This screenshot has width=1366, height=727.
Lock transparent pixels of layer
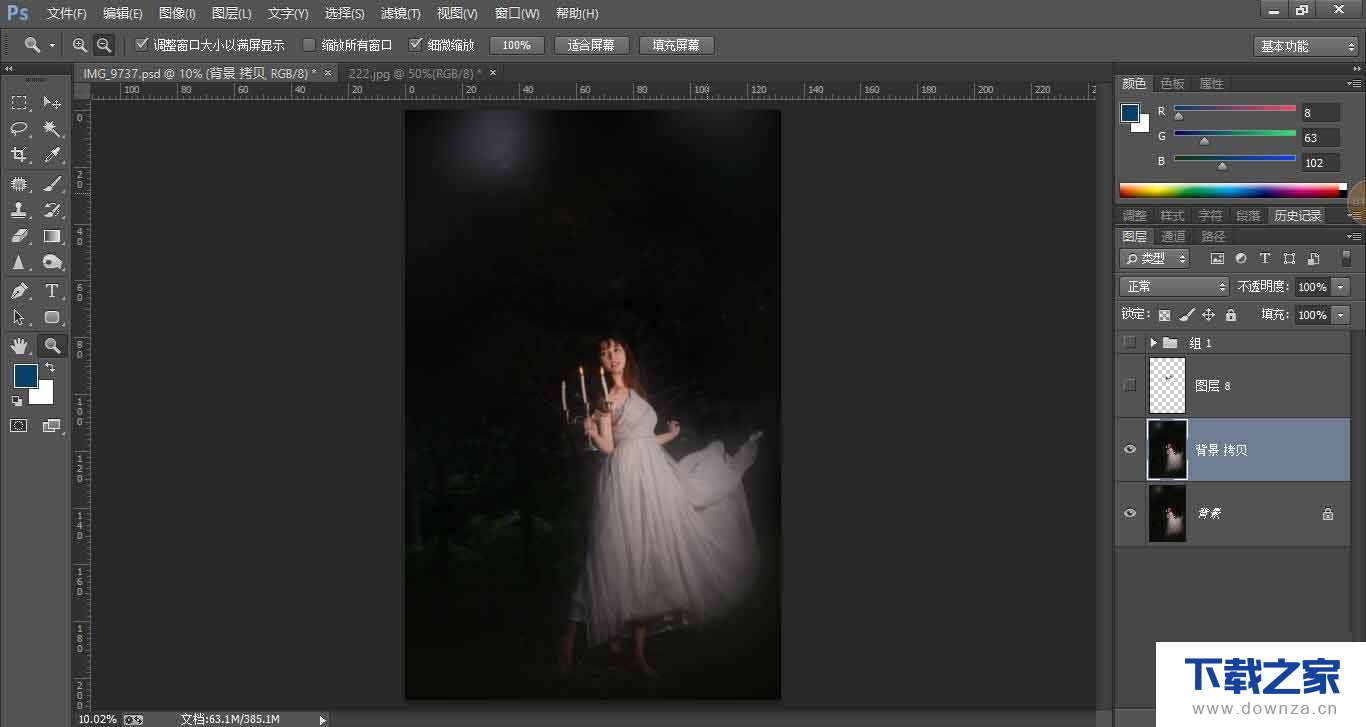pos(1164,315)
